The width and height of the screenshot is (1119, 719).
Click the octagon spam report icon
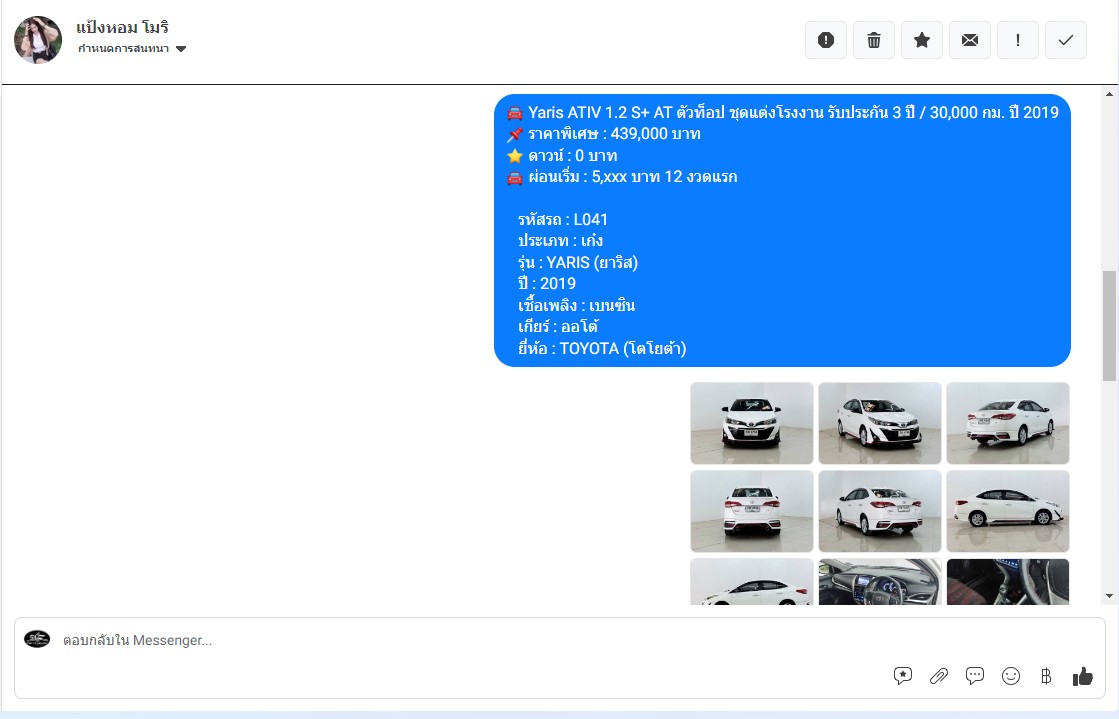click(x=826, y=40)
